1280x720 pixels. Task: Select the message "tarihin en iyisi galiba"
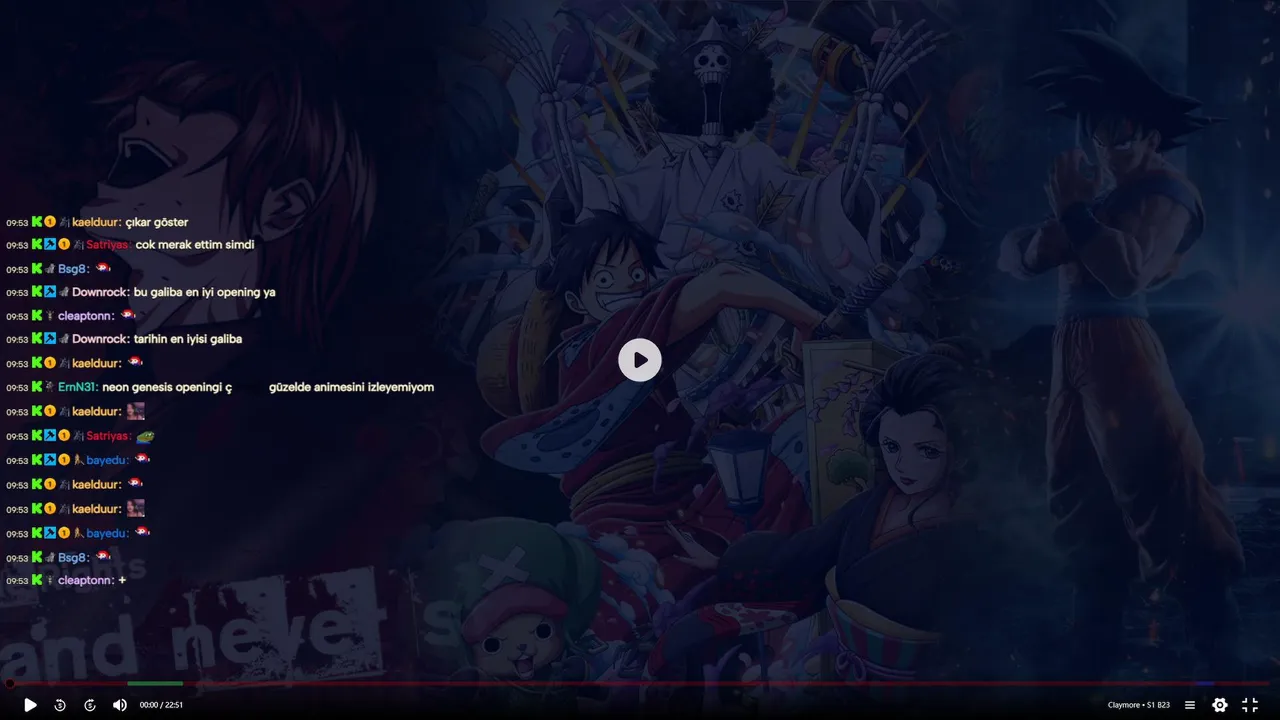tap(188, 339)
